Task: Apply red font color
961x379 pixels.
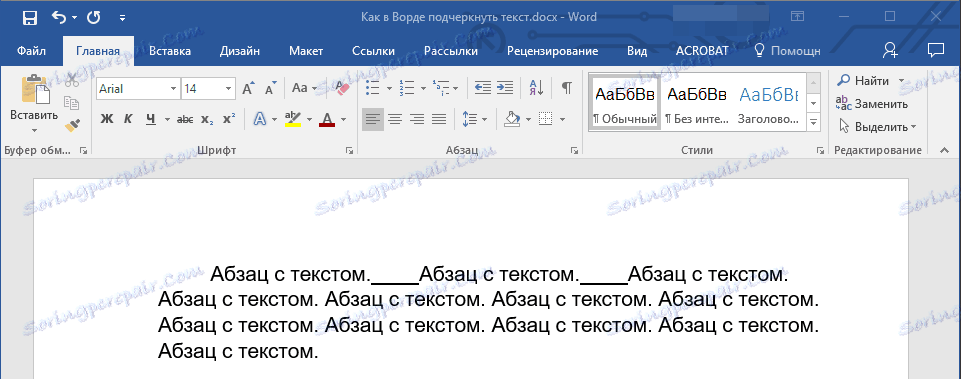Action: tap(327, 119)
